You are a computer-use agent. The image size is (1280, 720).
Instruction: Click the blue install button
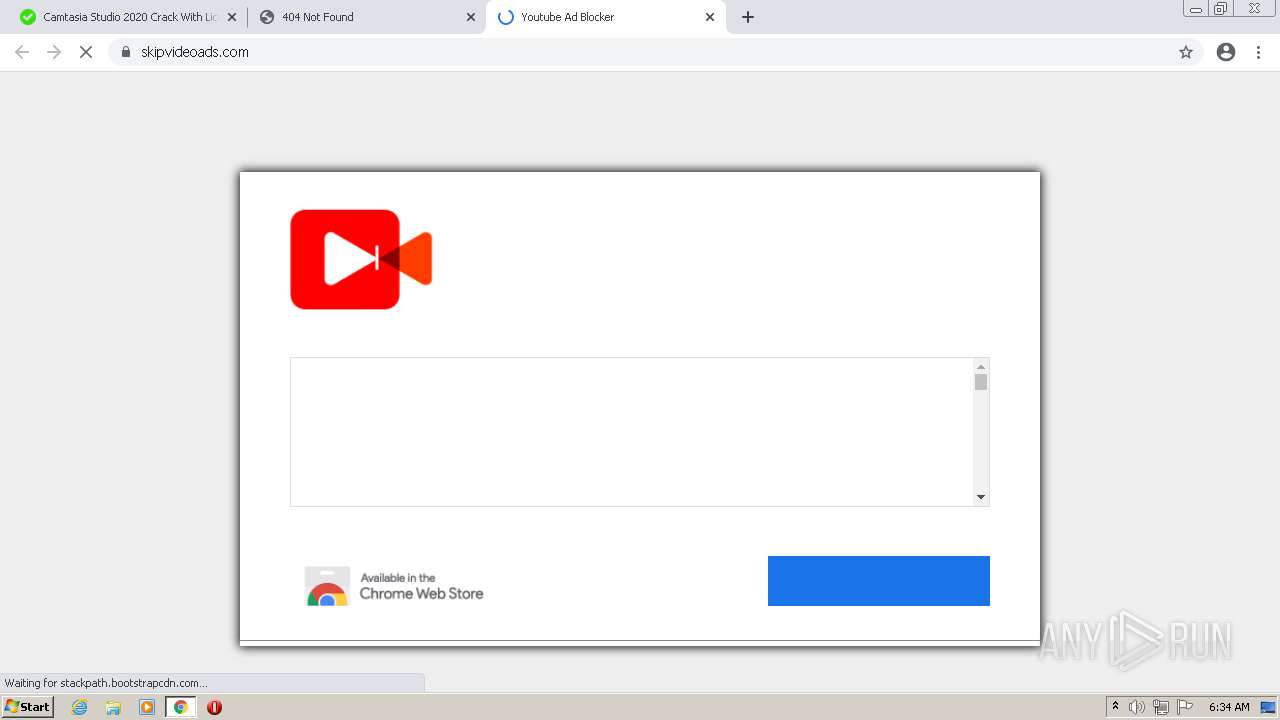879,581
